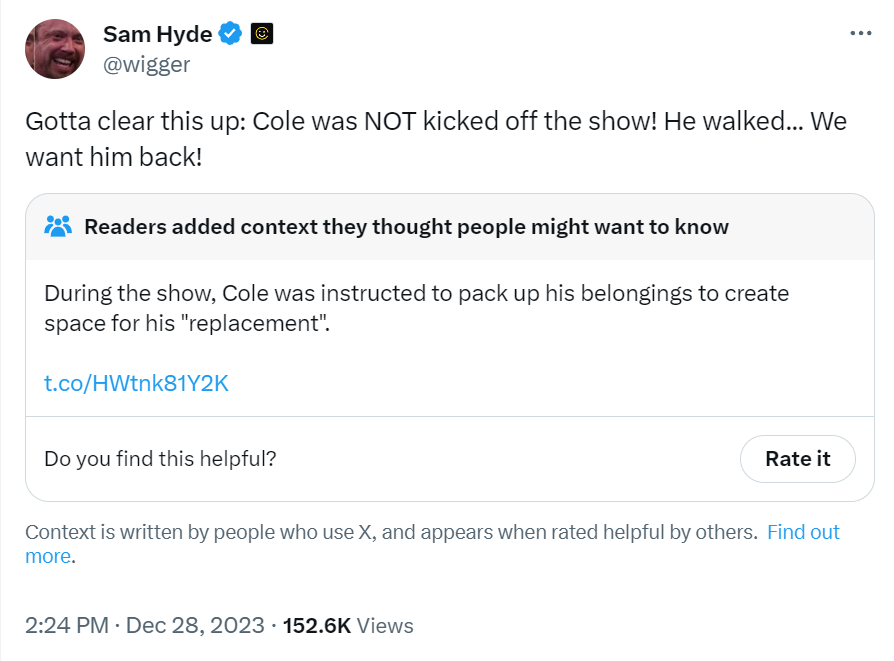
Task: Click the Sam Hyde display name
Action: (157, 34)
